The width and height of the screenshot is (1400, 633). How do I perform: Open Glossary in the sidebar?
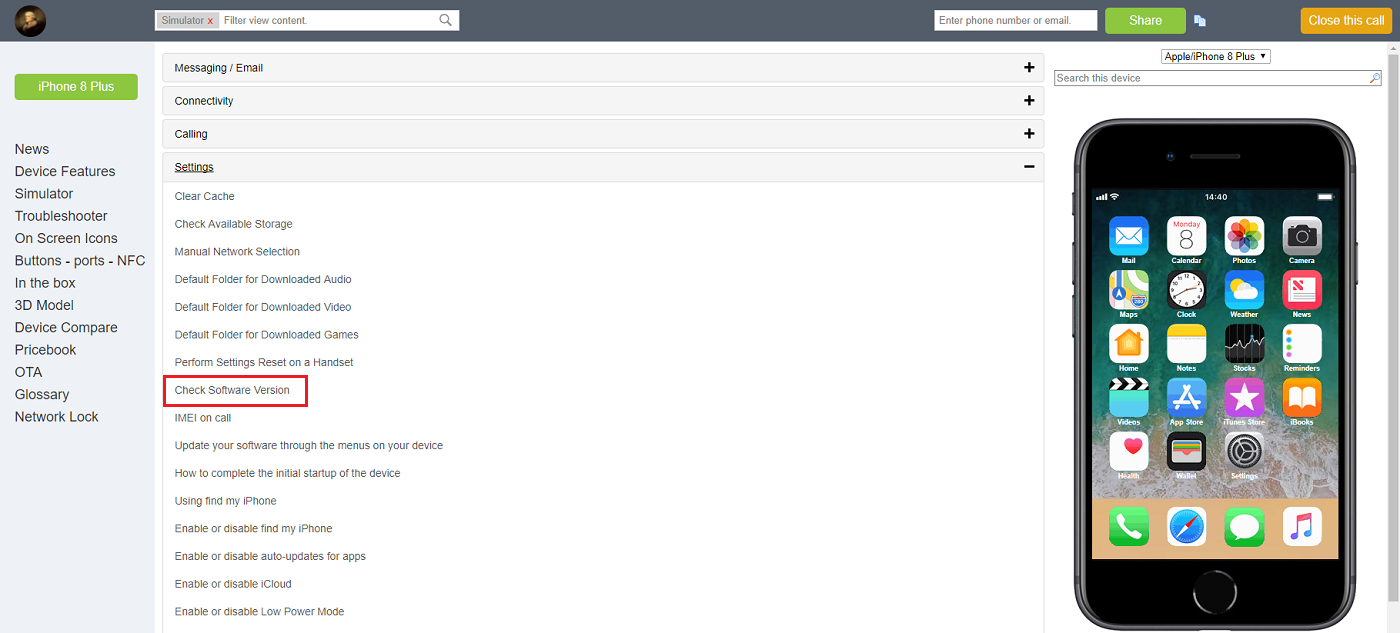tap(42, 394)
